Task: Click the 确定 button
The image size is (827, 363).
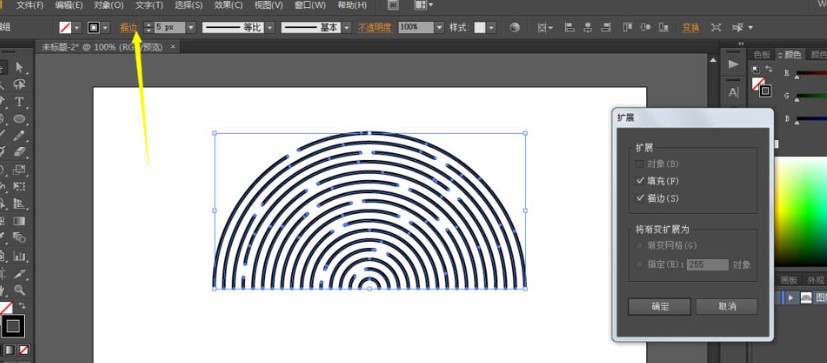Action: pyautogui.click(x=659, y=307)
